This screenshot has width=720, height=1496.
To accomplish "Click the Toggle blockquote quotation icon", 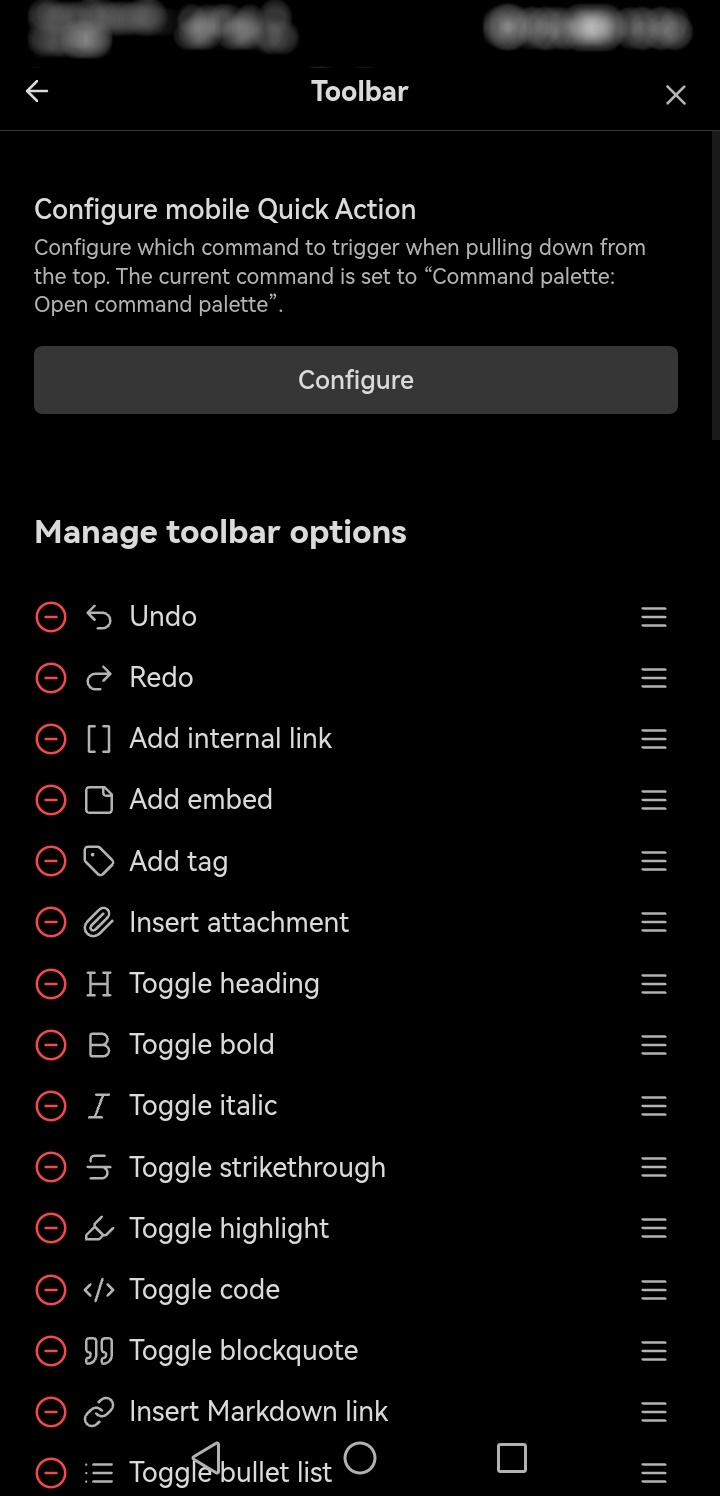I will pyautogui.click(x=98, y=1351).
